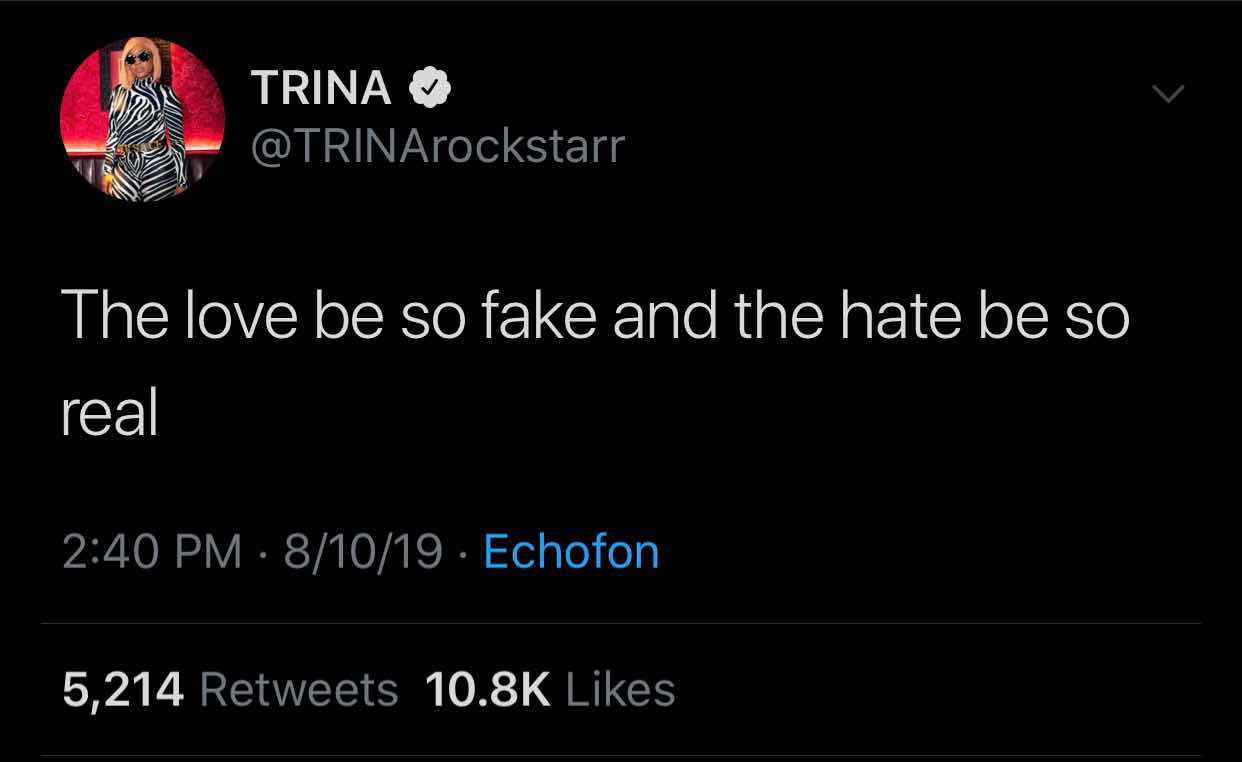The height and width of the screenshot is (762, 1242).
Task: View the Likes label list
Action: coord(620,690)
